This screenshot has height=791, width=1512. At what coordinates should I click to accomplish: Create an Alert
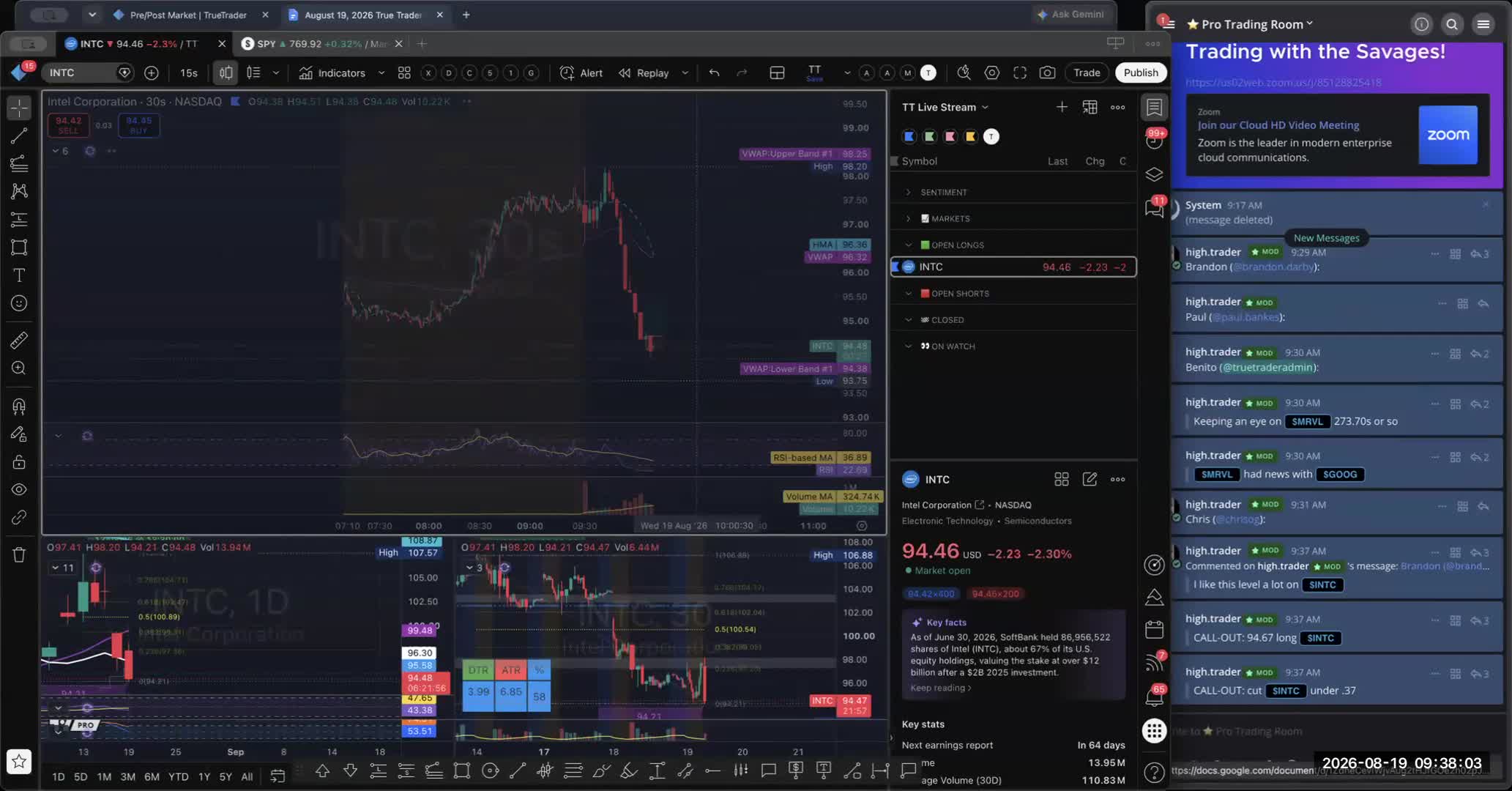581,73
